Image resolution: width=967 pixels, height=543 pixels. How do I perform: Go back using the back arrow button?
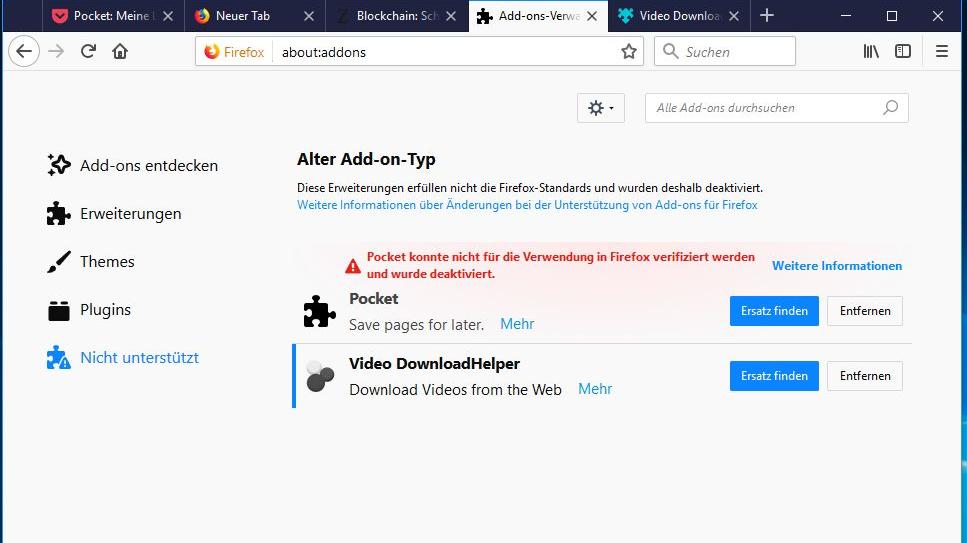coord(24,51)
